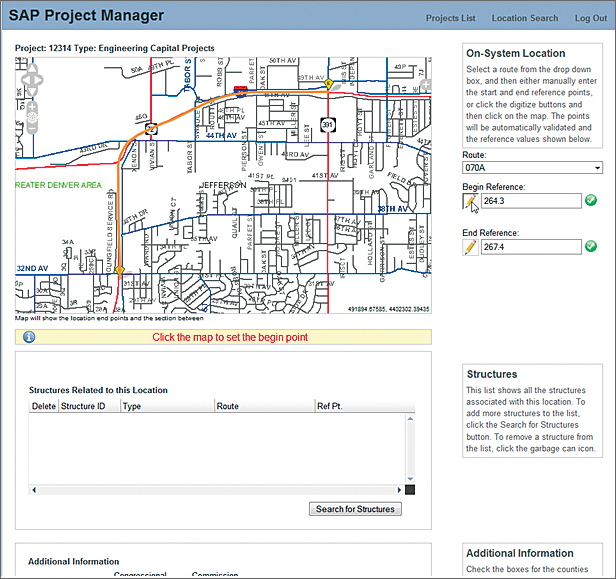The image size is (616, 579).
Task: Click the yellow diamond point marker near 49TH AV
Action: (x=328, y=83)
